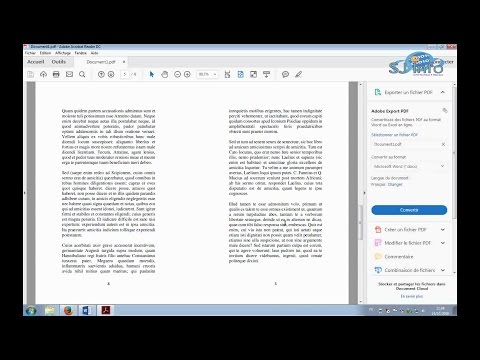The width and height of the screenshot is (480, 360).
Task: Open the Windows Start menu
Action: [31, 311]
